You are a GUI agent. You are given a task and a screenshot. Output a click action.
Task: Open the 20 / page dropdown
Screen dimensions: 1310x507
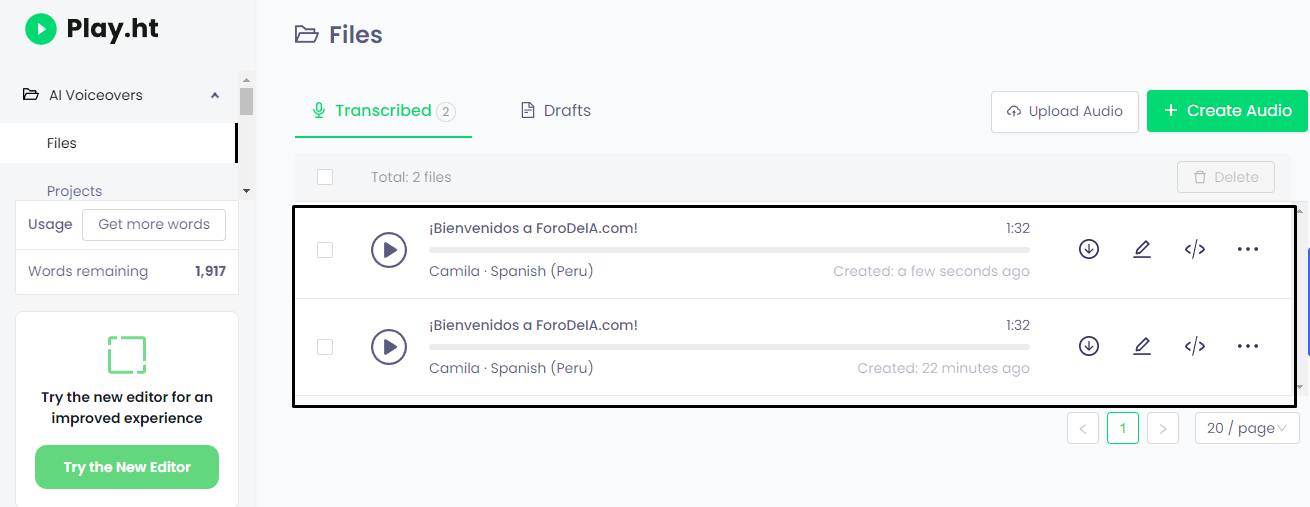click(x=1247, y=428)
